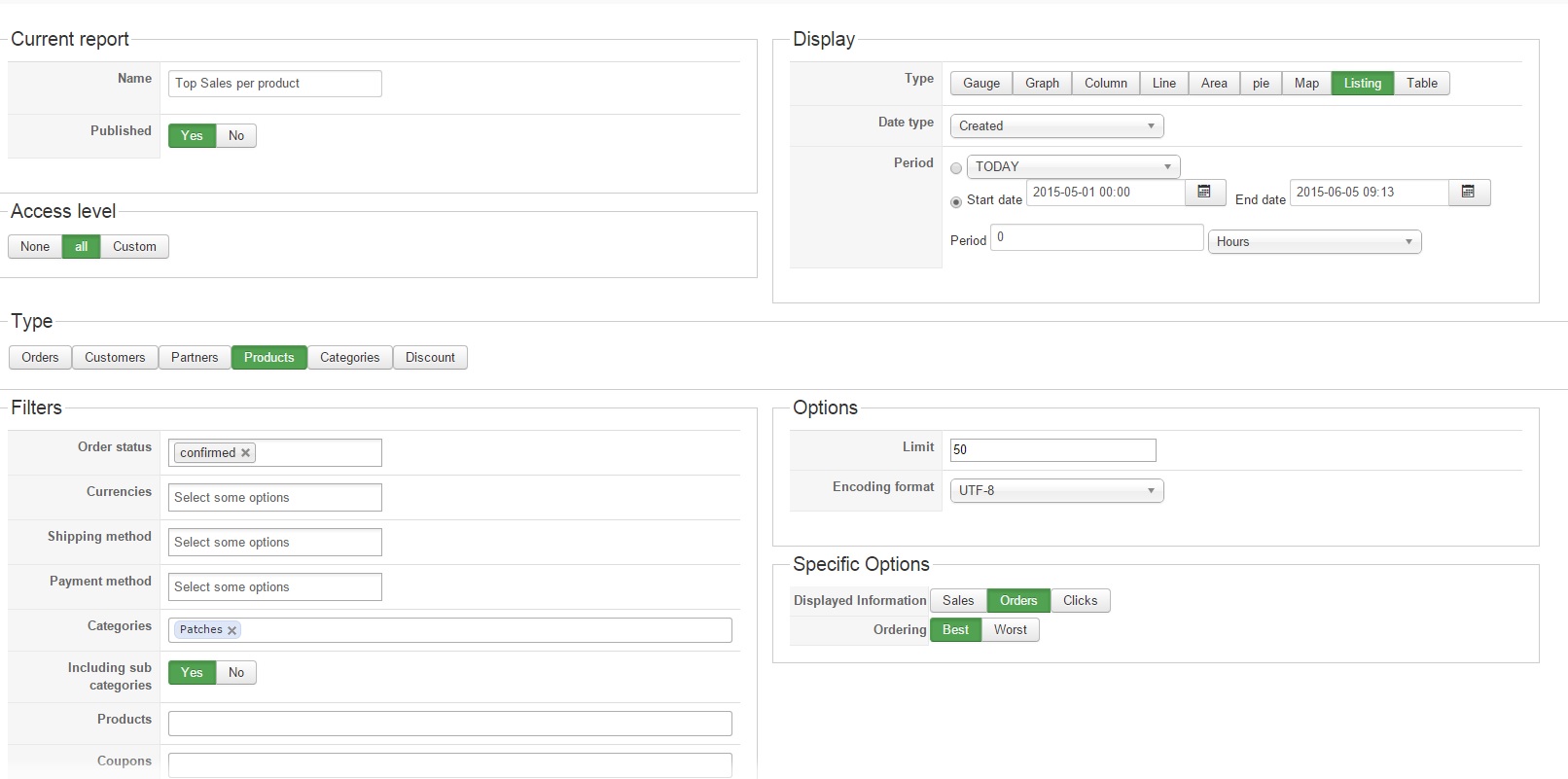Image resolution: width=1568 pixels, height=779 pixels.
Task: Set ordering to Worst
Action: coord(1011,630)
